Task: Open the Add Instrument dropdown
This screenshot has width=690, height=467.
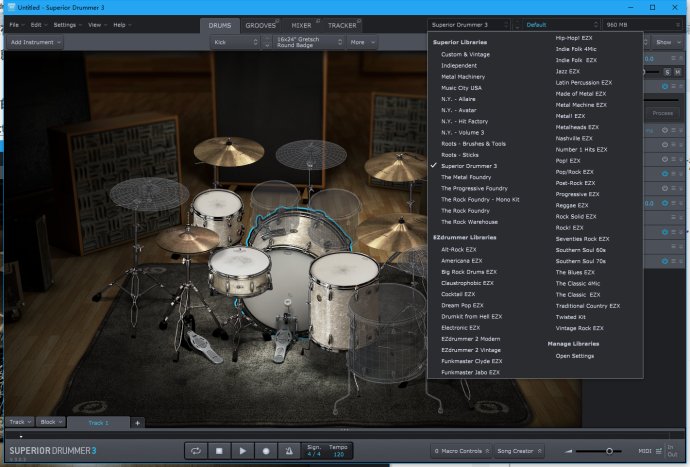Action: pyautogui.click(x=35, y=42)
